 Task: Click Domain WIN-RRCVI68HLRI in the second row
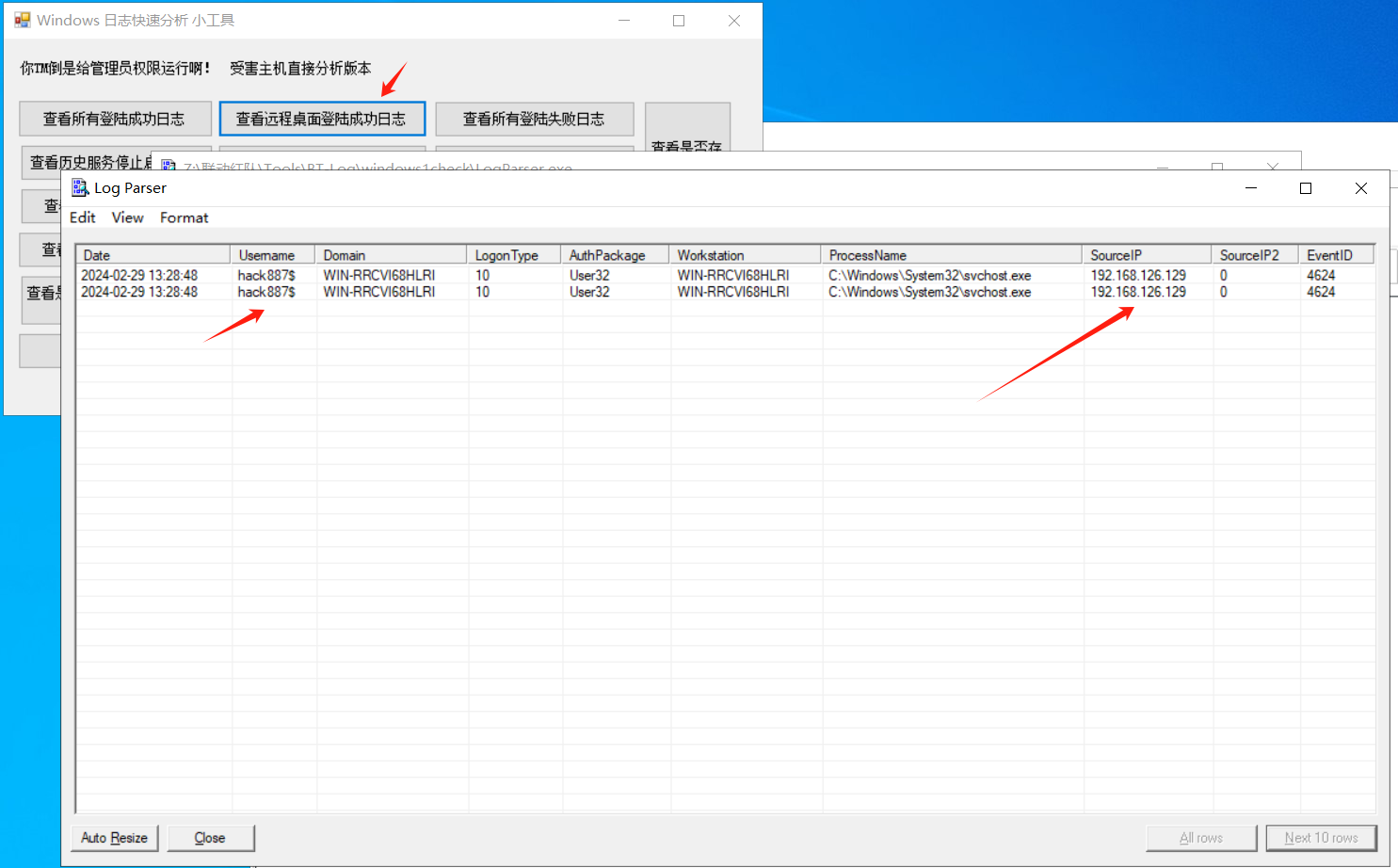(x=379, y=292)
